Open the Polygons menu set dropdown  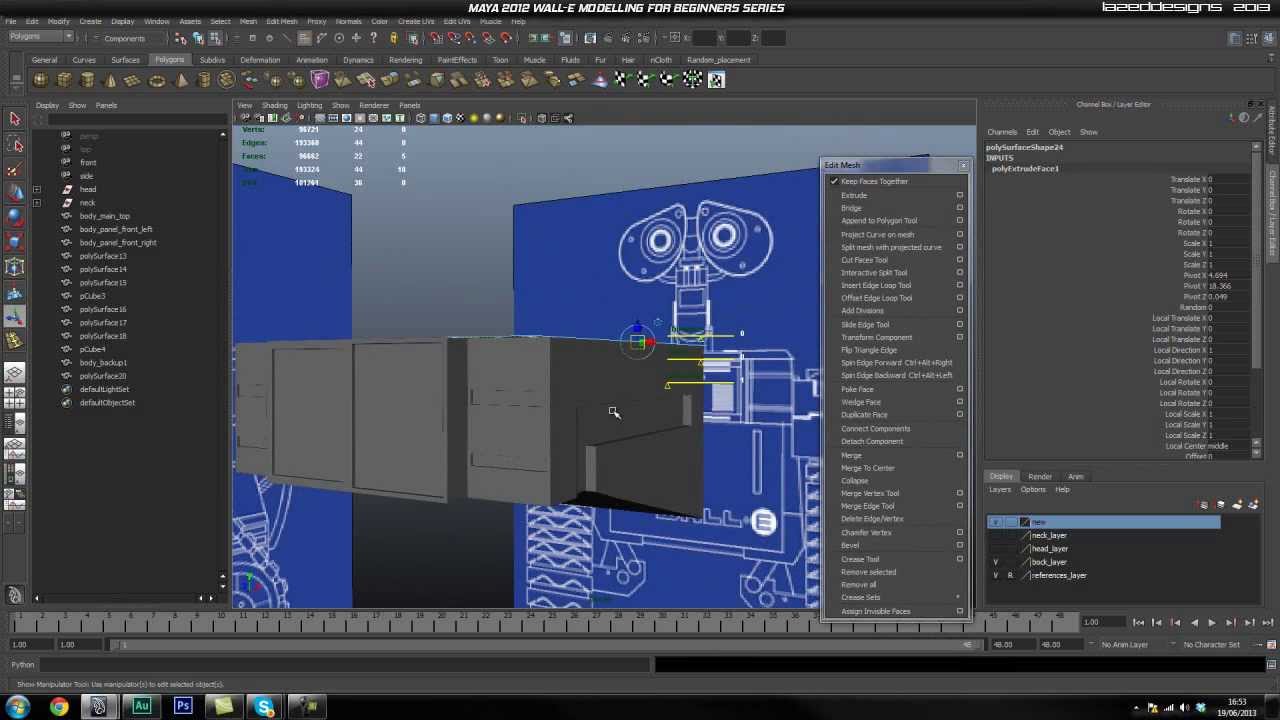coord(40,37)
